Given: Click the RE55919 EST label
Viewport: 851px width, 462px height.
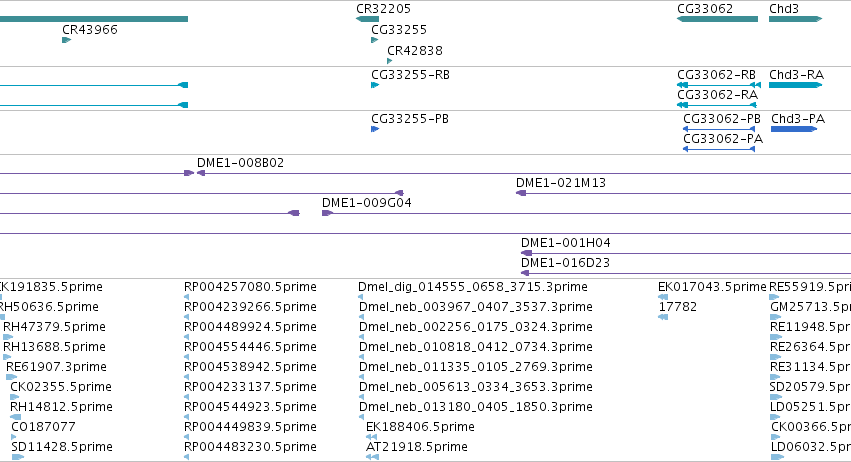Looking at the screenshot, I should tap(810, 287).
